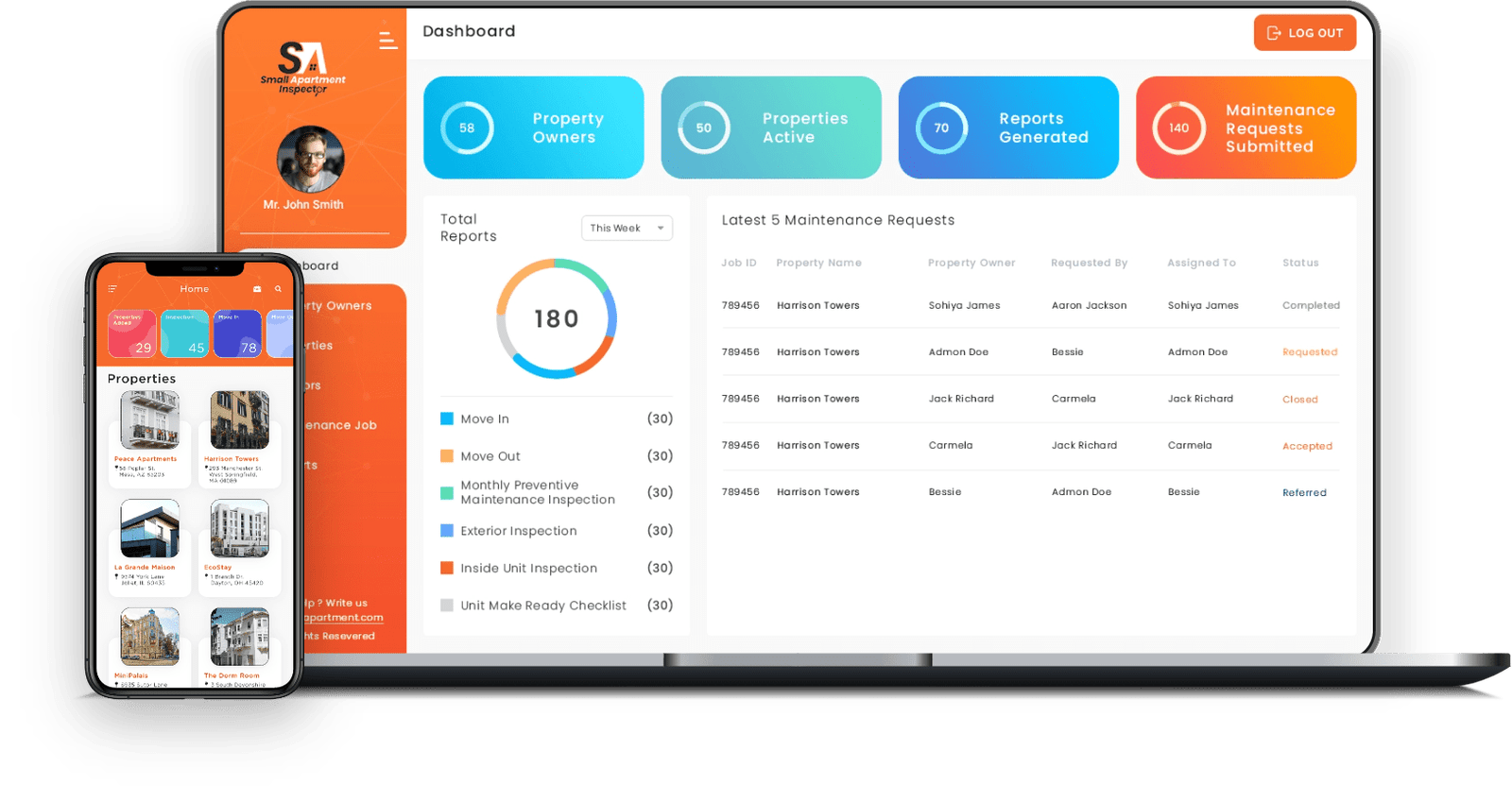Click the 140 Maintenance Requests circle indicator
This screenshot has height=802, width=1512.
(x=1178, y=128)
